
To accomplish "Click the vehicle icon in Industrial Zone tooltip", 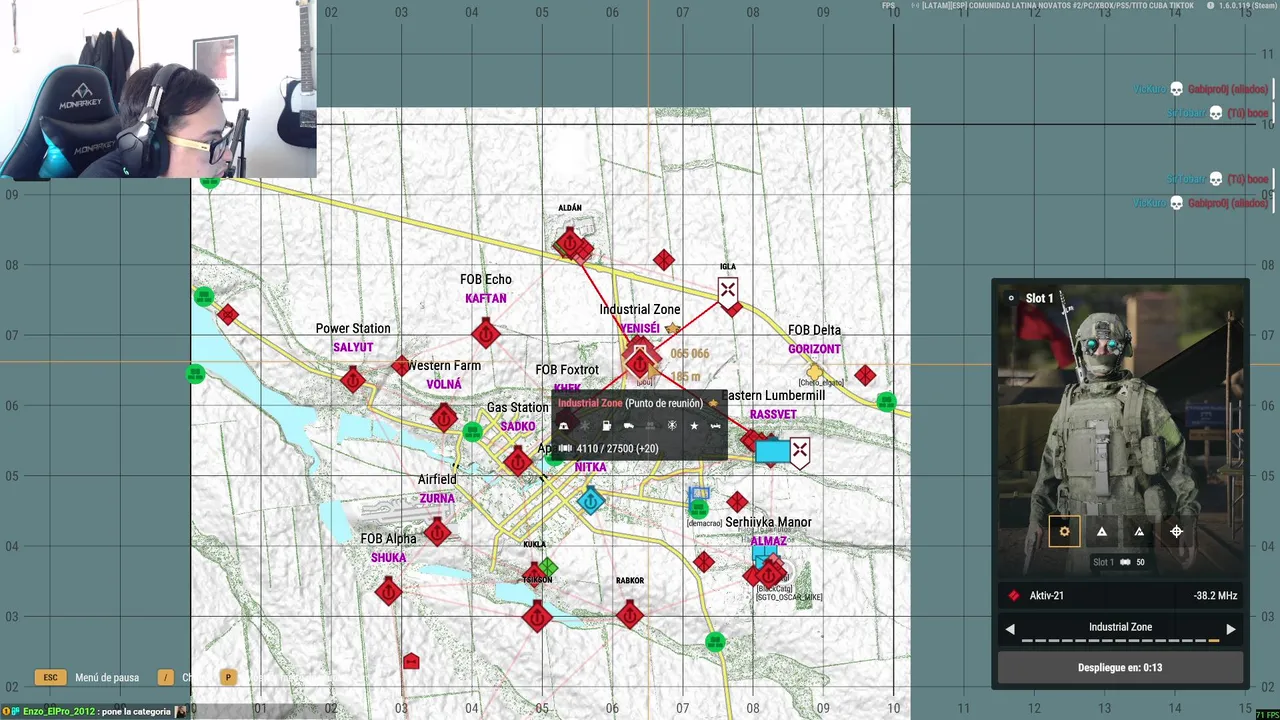I will coord(628,426).
